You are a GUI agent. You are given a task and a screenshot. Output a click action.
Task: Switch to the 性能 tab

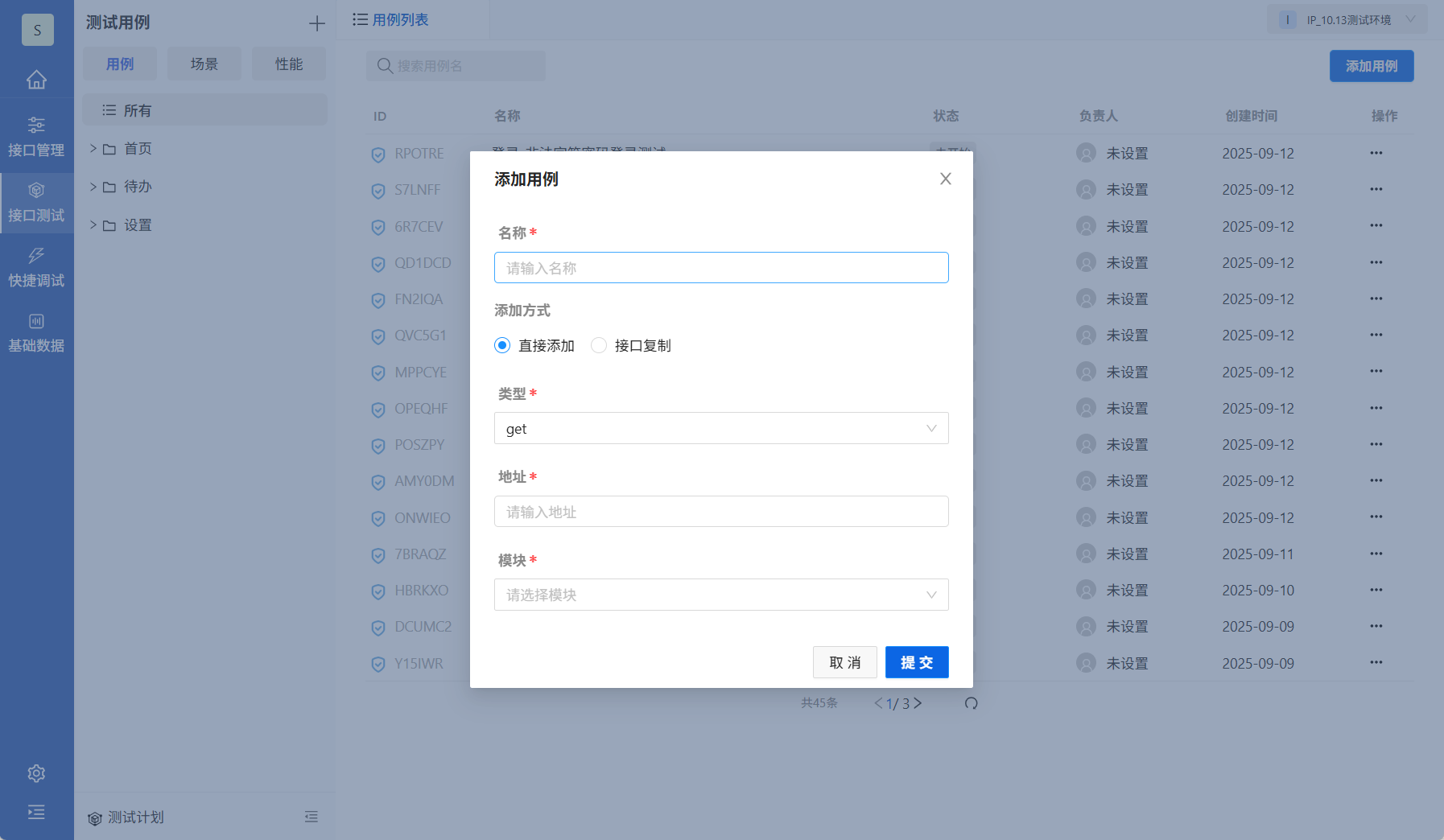(289, 64)
